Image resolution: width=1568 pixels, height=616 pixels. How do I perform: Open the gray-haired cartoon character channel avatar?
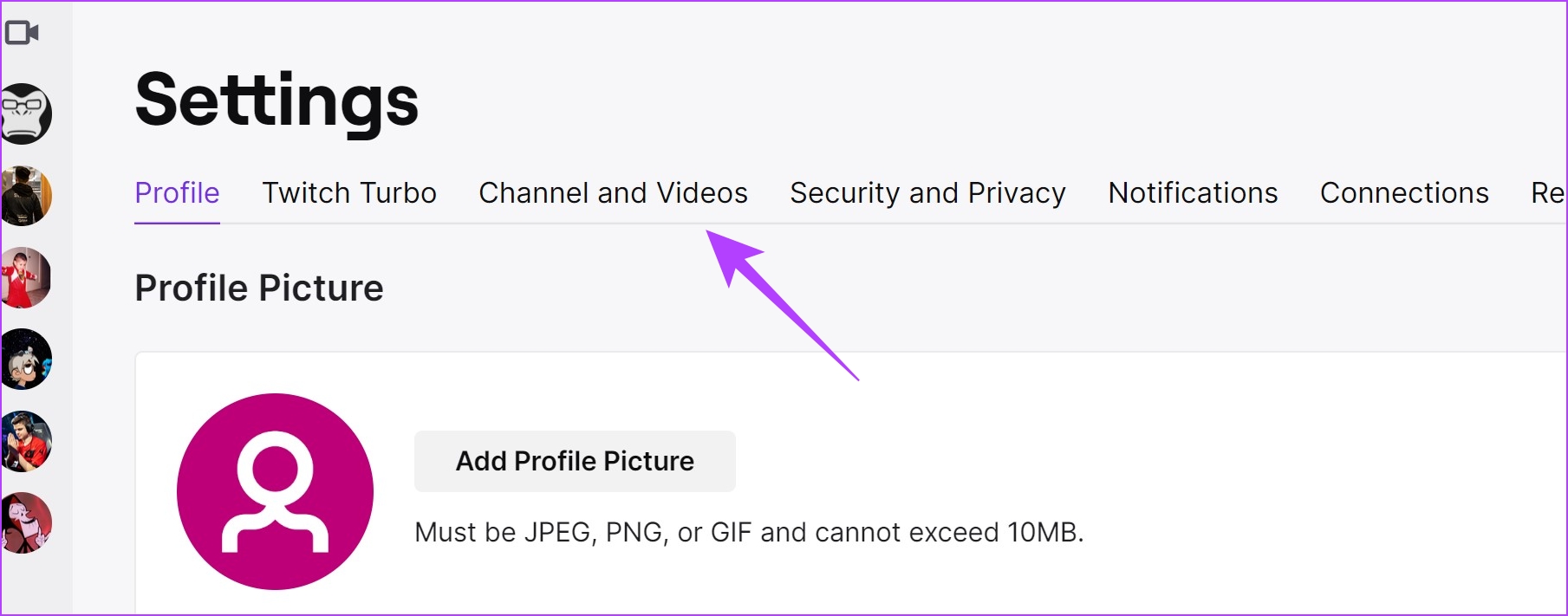[x=26, y=359]
